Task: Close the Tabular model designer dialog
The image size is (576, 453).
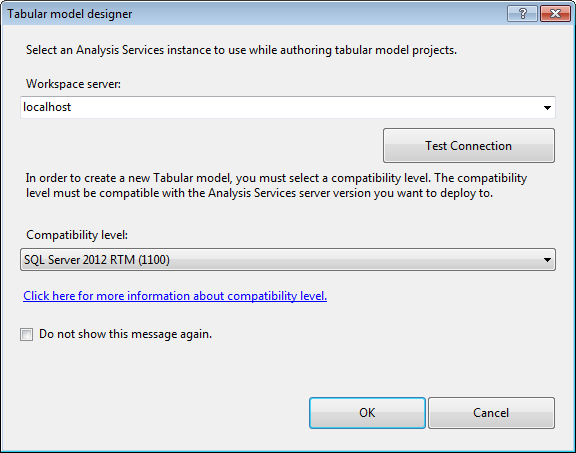Action: (x=555, y=14)
